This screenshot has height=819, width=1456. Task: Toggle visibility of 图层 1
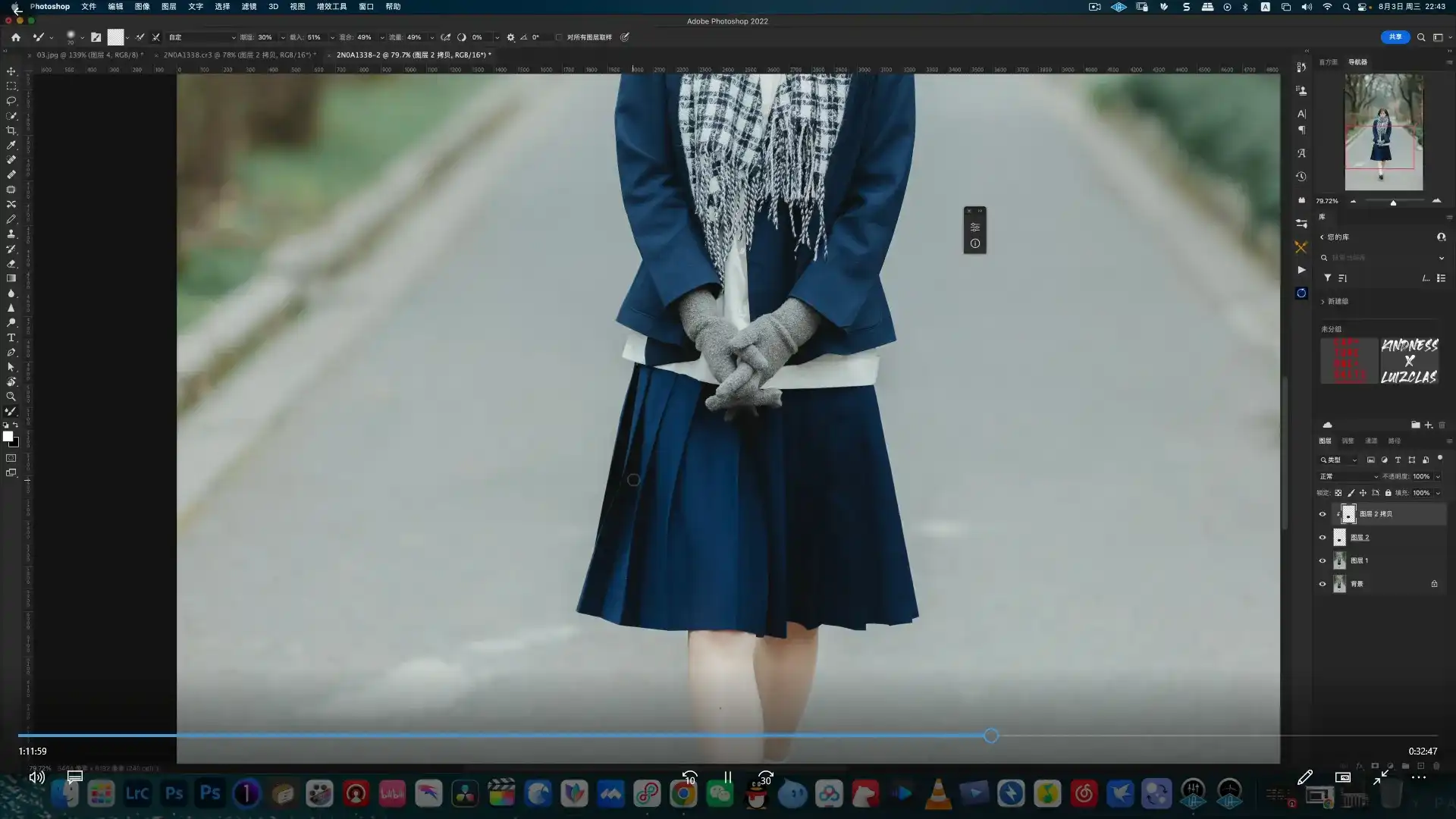click(x=1323, y=560)
